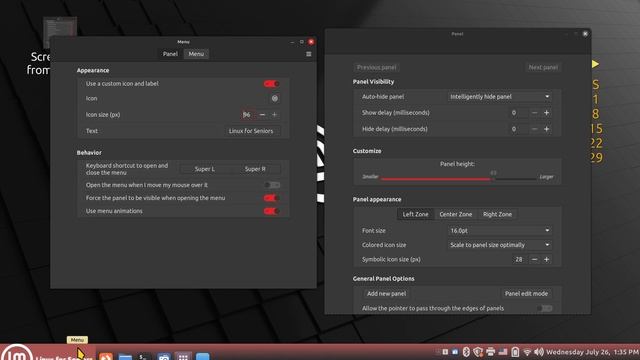Close the Menu settings window
Viewport: 640px width, 360px height.
pyautogui.click(x=311, y=42)
